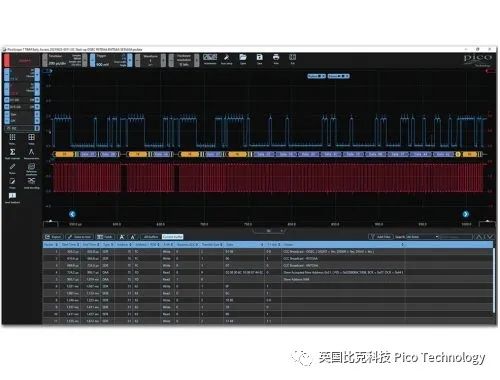Click the Data column header

coord(244,245)
